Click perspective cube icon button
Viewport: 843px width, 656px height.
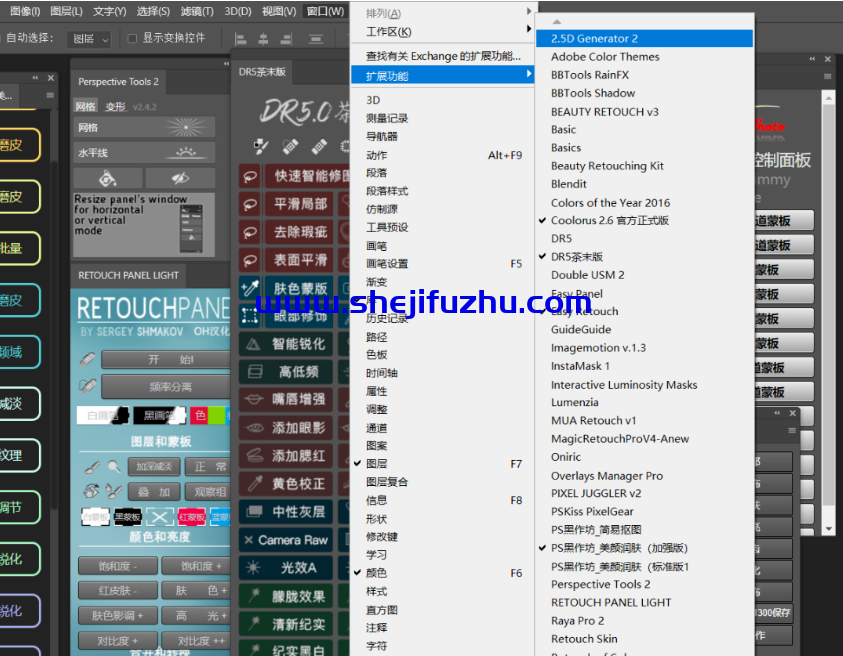click(x=108, y=178)
